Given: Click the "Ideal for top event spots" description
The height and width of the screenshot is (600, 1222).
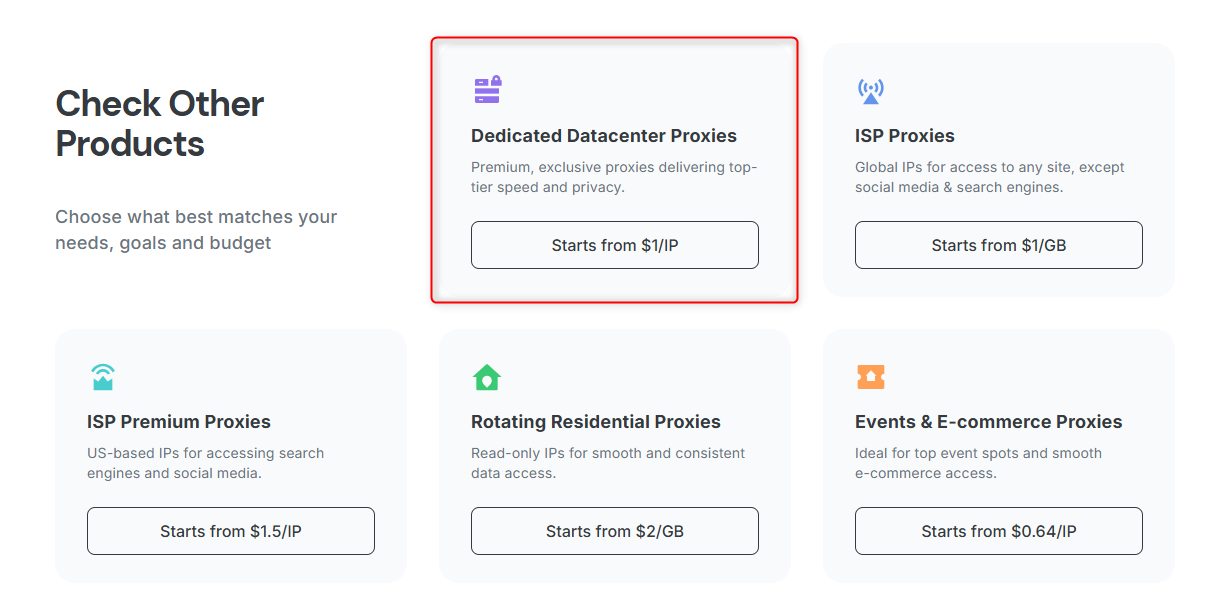Looking at the screenshot, I should tap(978, 463).
